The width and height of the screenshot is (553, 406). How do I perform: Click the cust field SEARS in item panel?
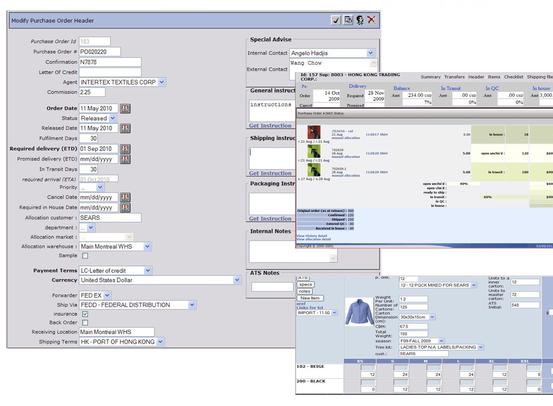(x=424, y=353)
